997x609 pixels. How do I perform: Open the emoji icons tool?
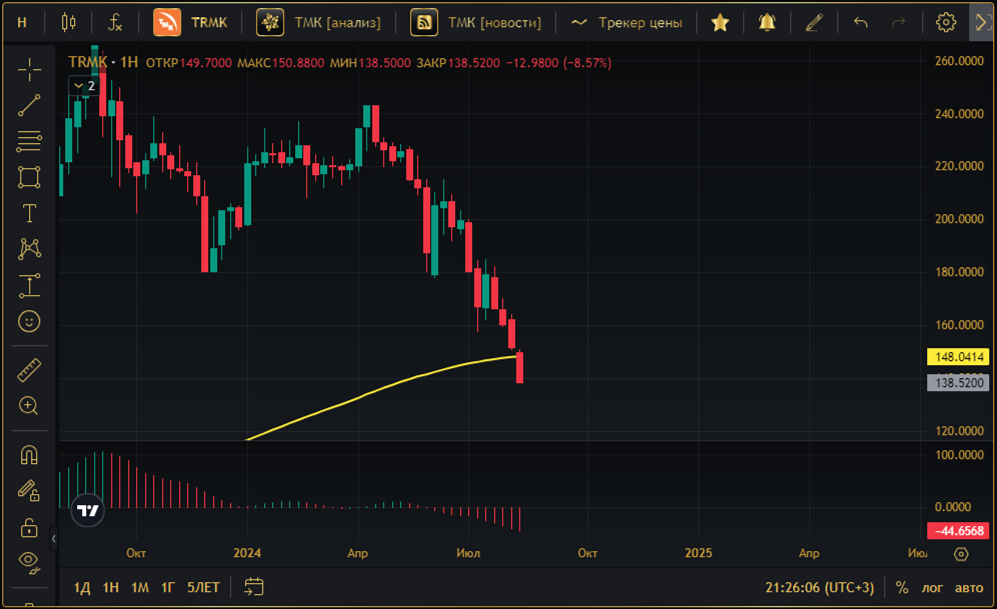(x=29, y=321)
